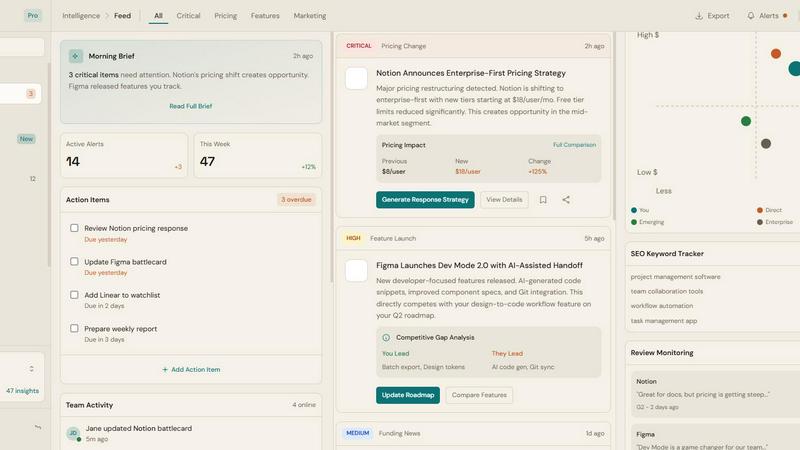The width and height of the screenshot is (800, 450).
Task: Mark Add Linear to watchlist as done
Action: pos(74,295)
